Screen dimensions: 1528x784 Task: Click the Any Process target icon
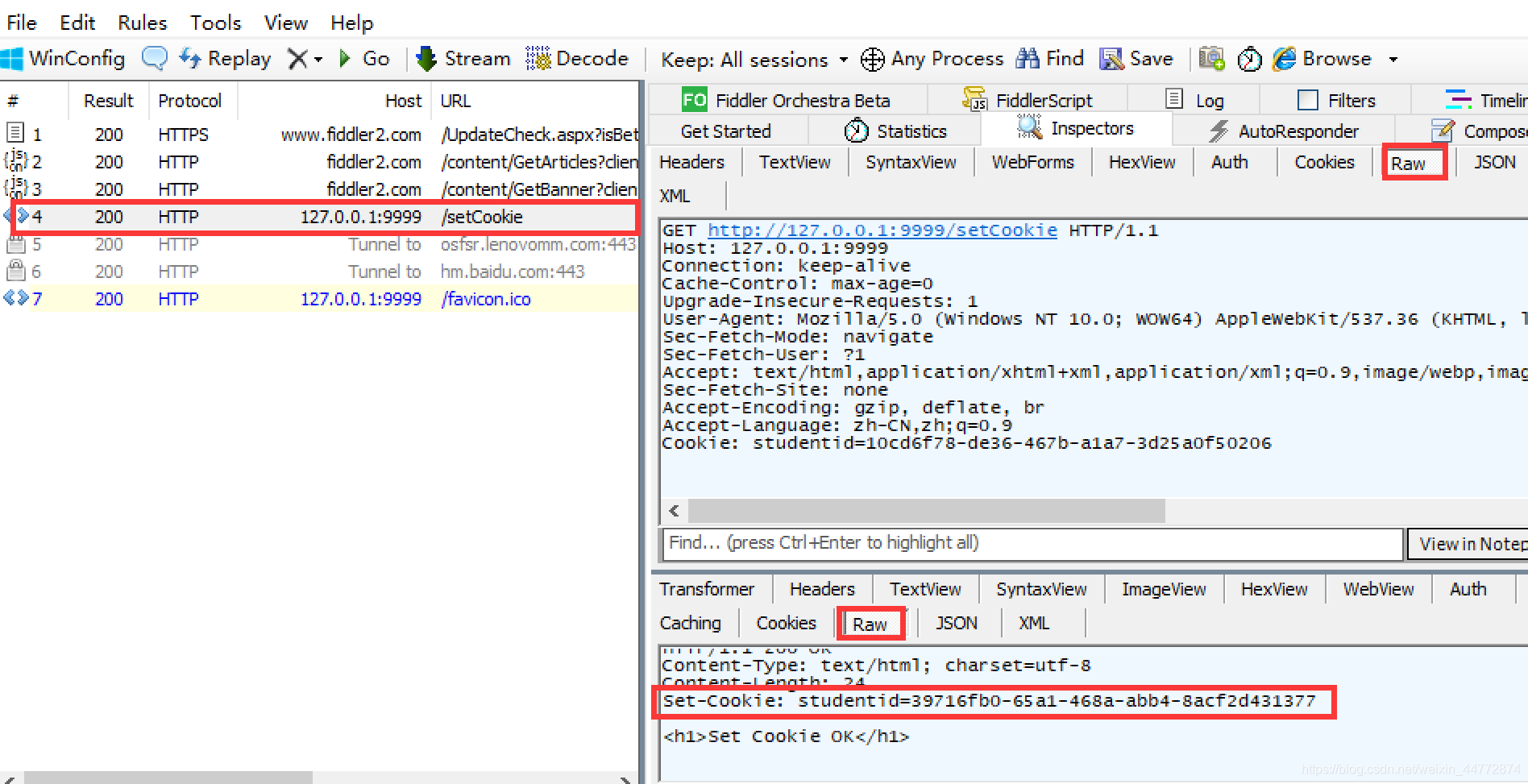872,59
